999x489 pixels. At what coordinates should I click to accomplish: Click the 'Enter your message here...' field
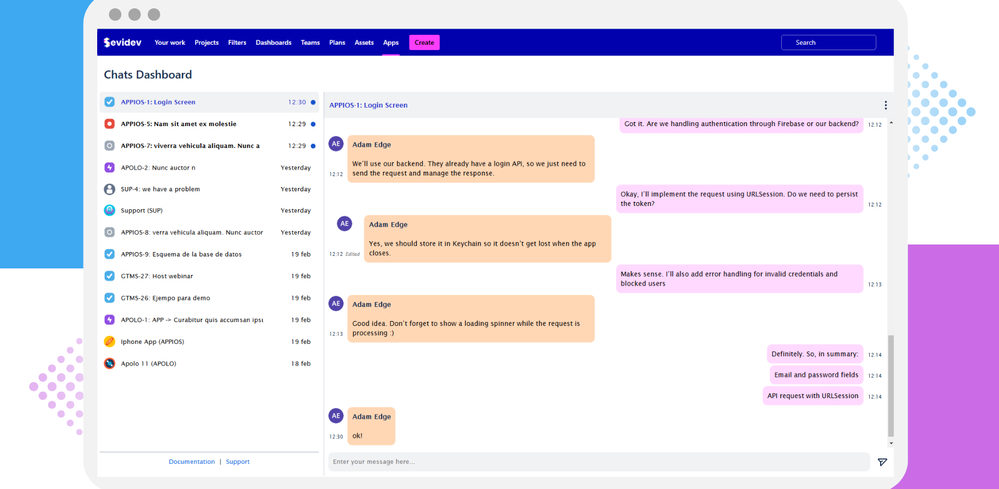click(599, 462)
